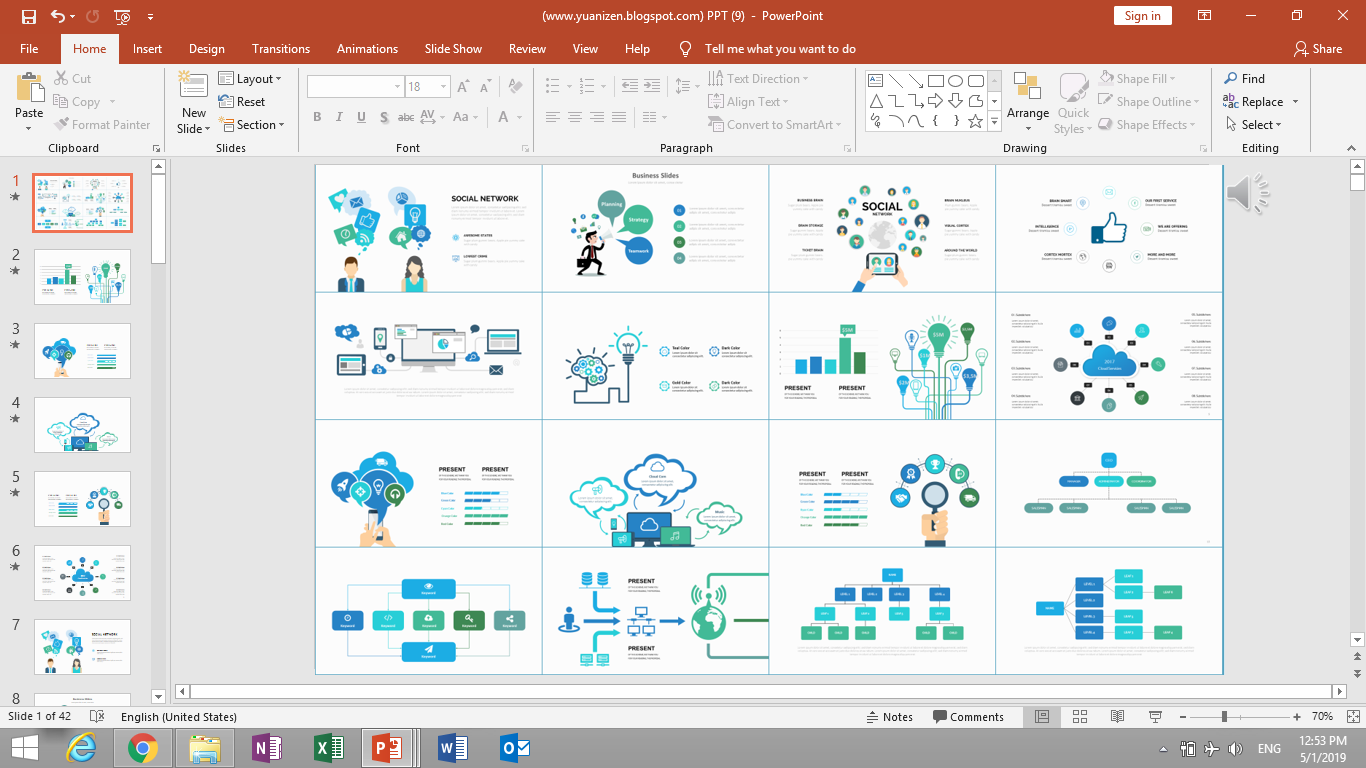Open the font size dropdown

(x=443, y=87)
